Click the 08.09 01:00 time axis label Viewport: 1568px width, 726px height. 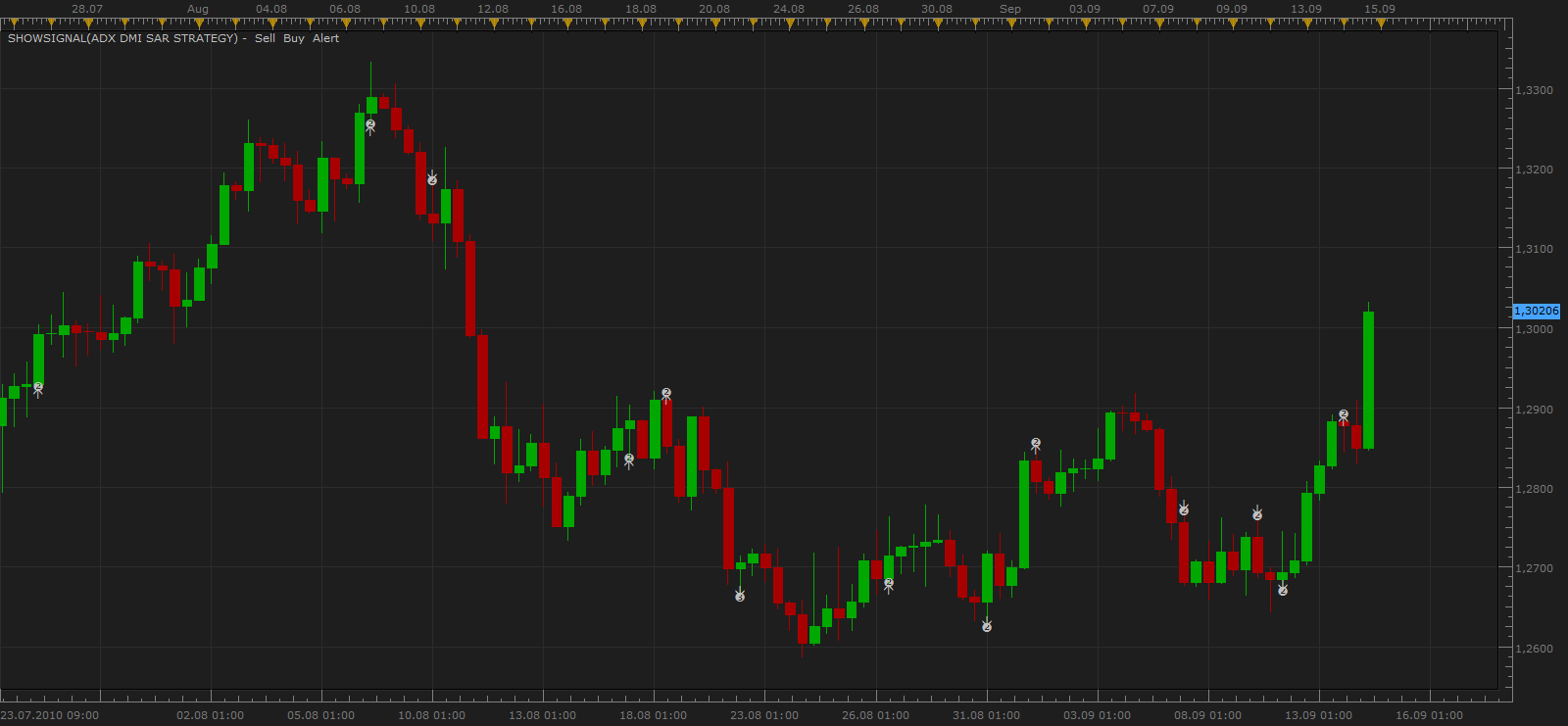(x=1207, y=715)
